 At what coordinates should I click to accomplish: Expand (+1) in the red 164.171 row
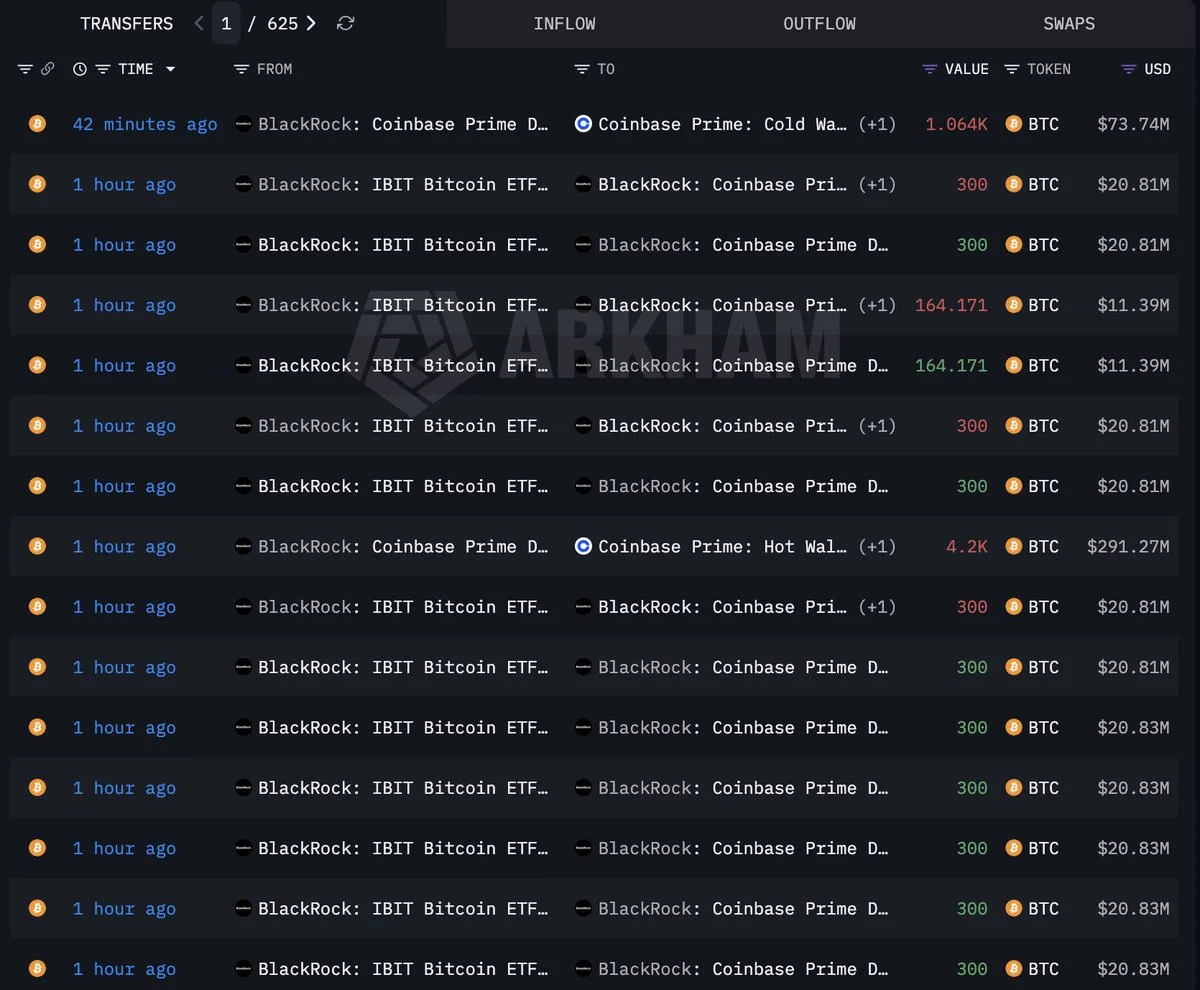click(x=877, y=305)
